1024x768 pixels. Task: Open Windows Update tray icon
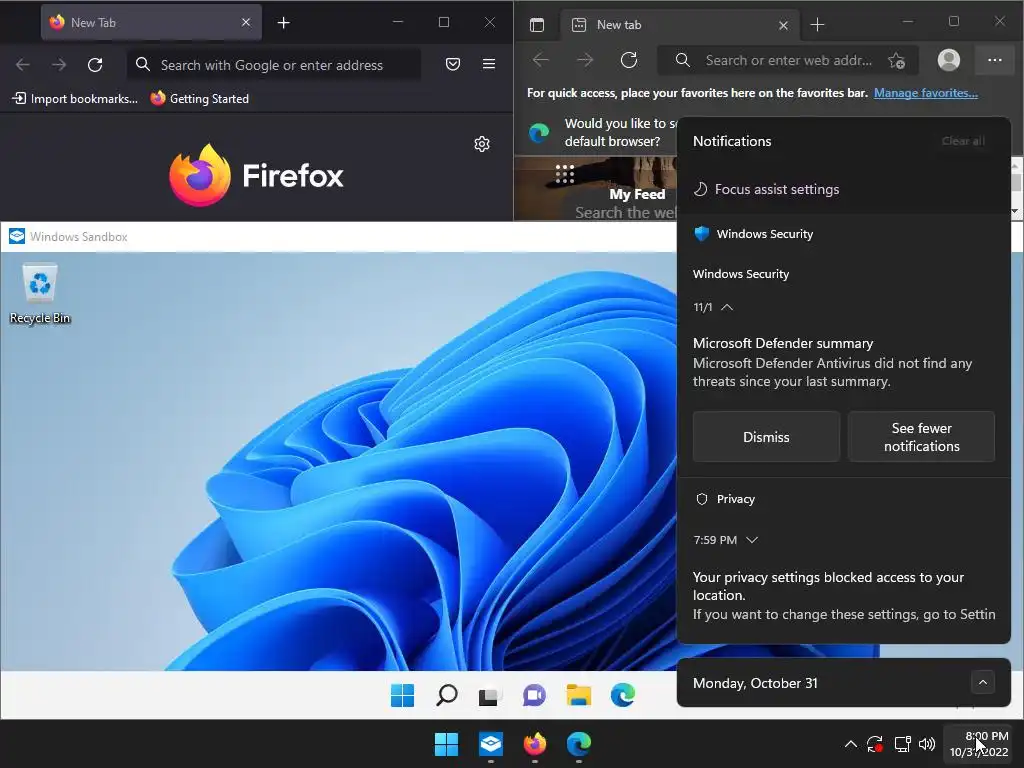[x=875, y=744]
